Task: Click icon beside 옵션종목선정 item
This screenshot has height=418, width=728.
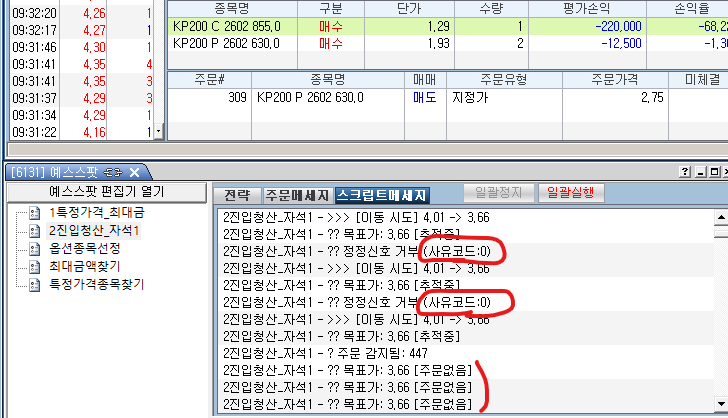Action: pyautogui.click(x=36, y=249)
